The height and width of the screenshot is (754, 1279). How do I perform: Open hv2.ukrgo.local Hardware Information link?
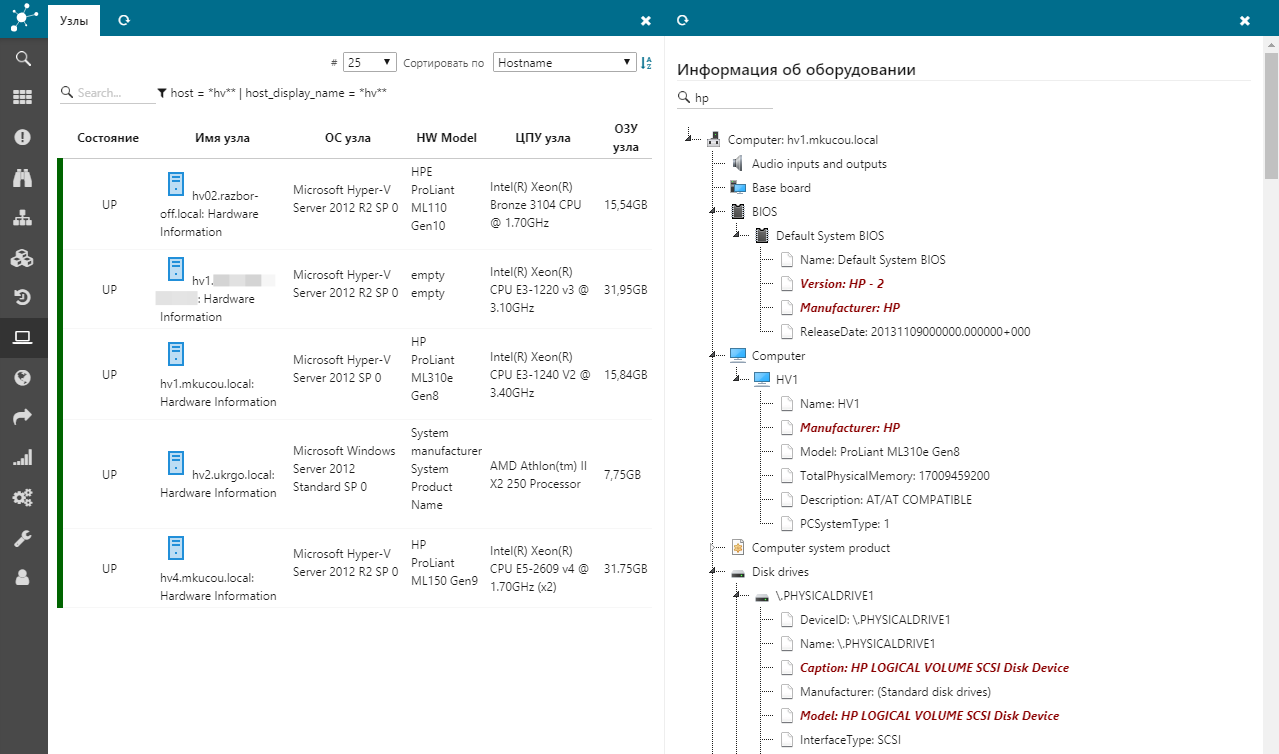[x=218, y=484]
